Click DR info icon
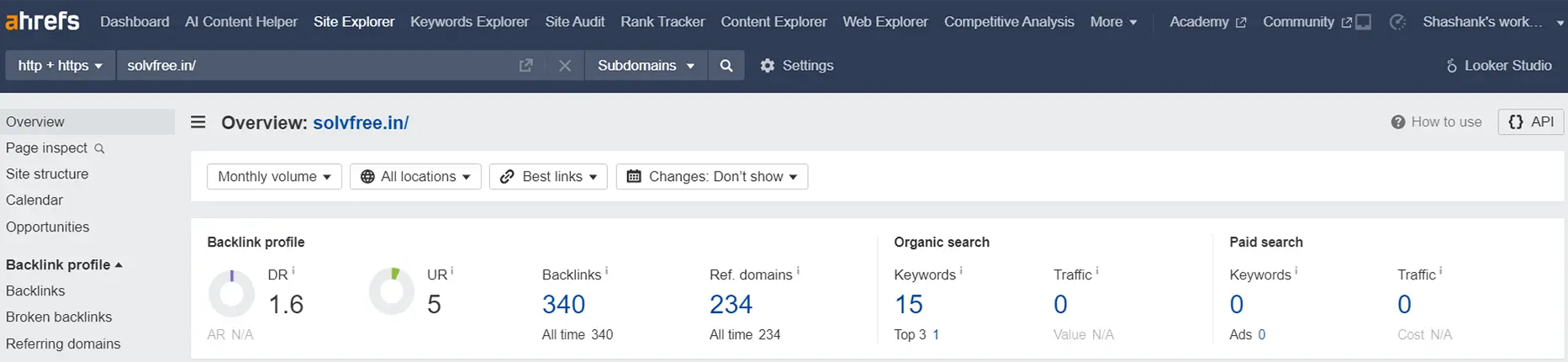1568x362 pixels. point(293,271)
